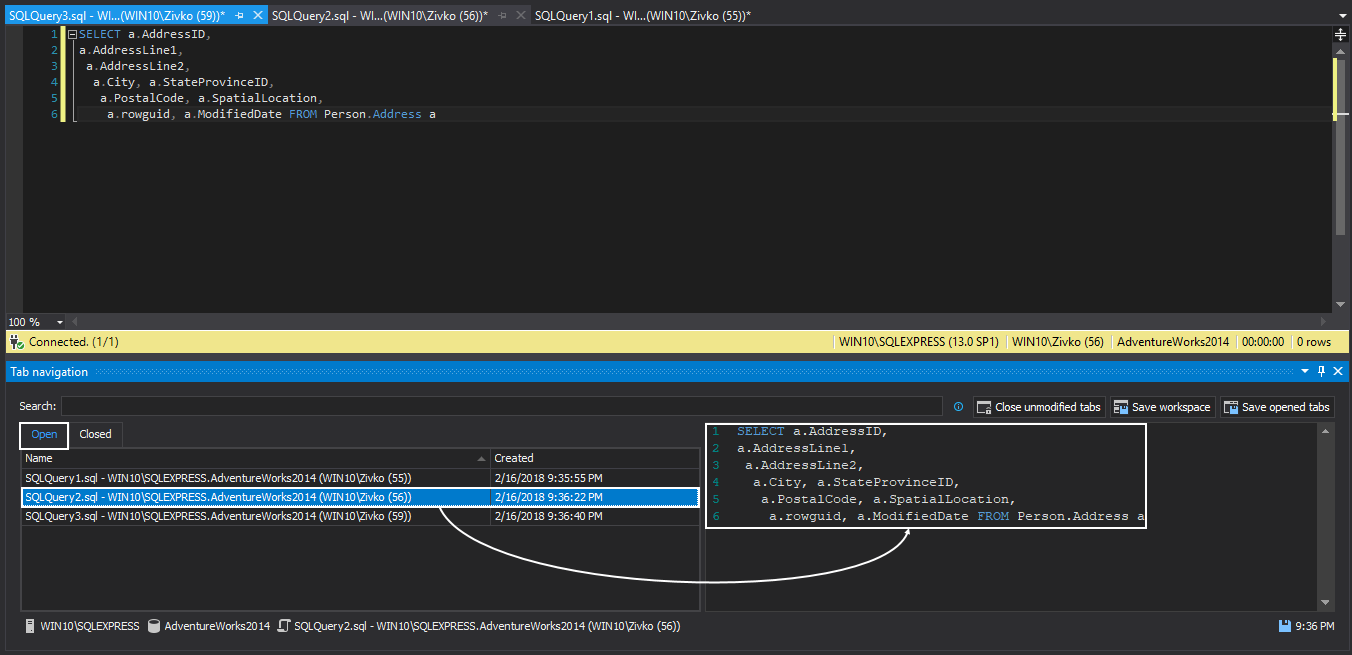Switch to the Closed tabs list
Image resolution: width=1352 pixels, height=655 pixels.
point(95,435)
